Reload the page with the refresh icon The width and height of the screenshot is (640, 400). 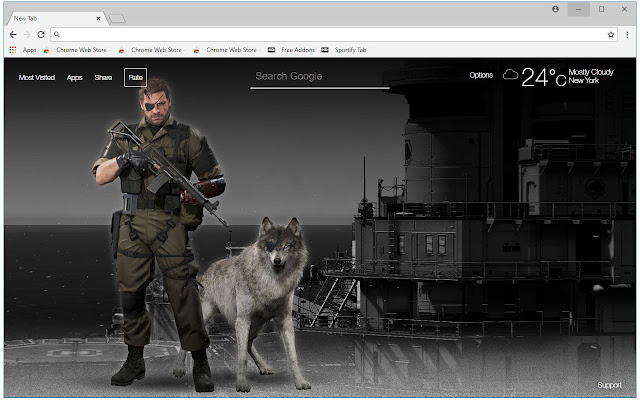point(41,35)
